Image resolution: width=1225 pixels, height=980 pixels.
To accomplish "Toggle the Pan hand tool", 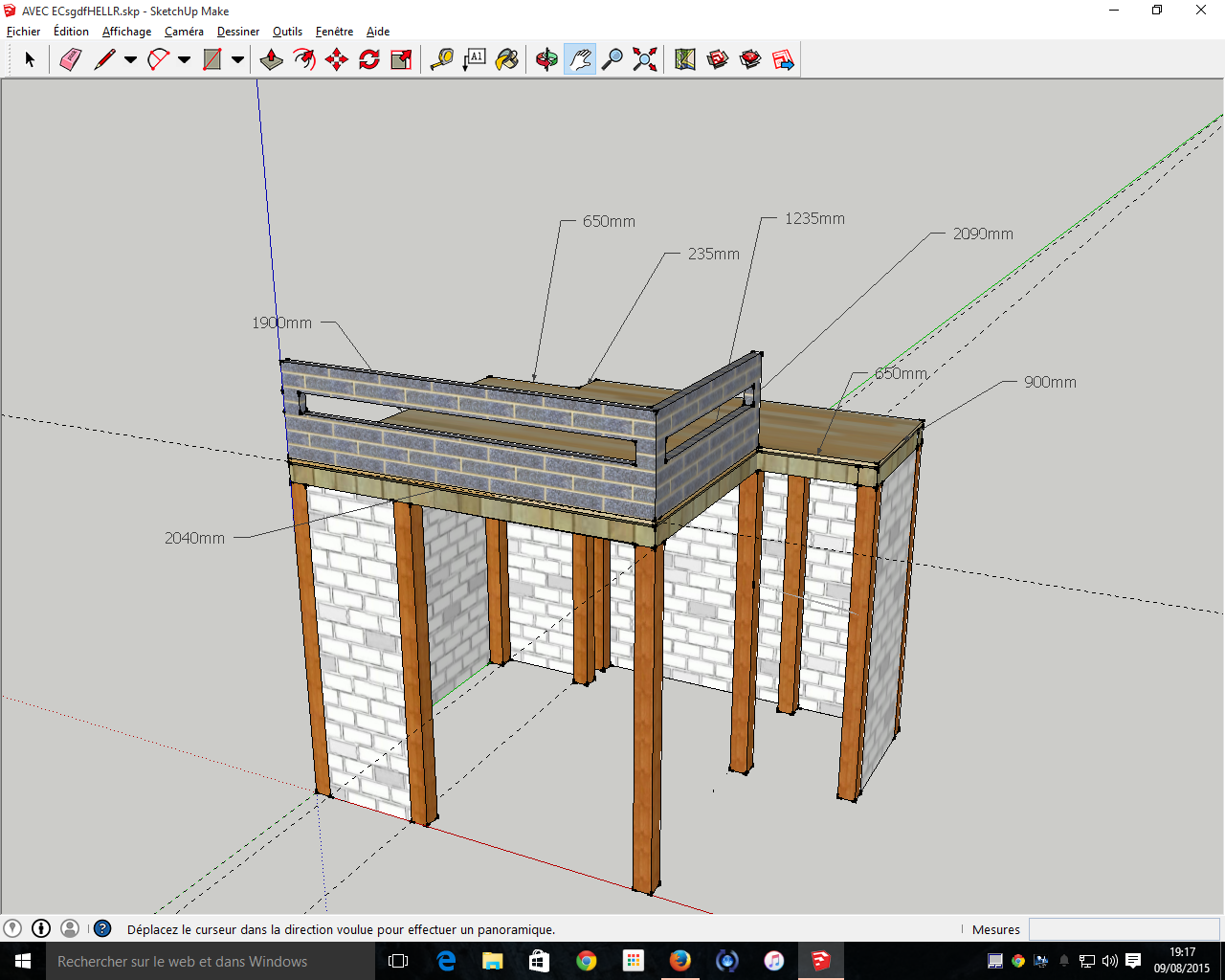I will [580, 59].
